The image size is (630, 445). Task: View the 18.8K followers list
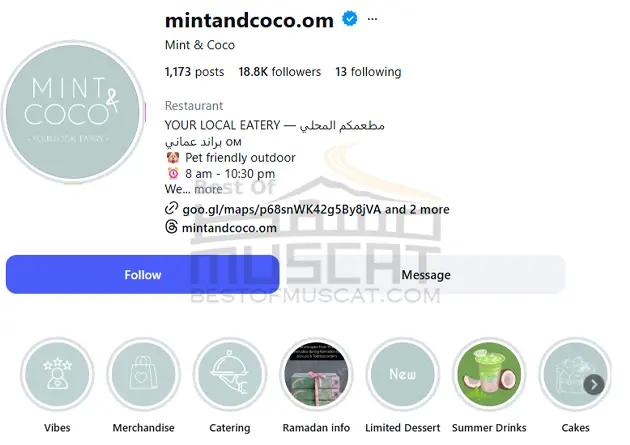pyautogui.click(x=280, y=72)
